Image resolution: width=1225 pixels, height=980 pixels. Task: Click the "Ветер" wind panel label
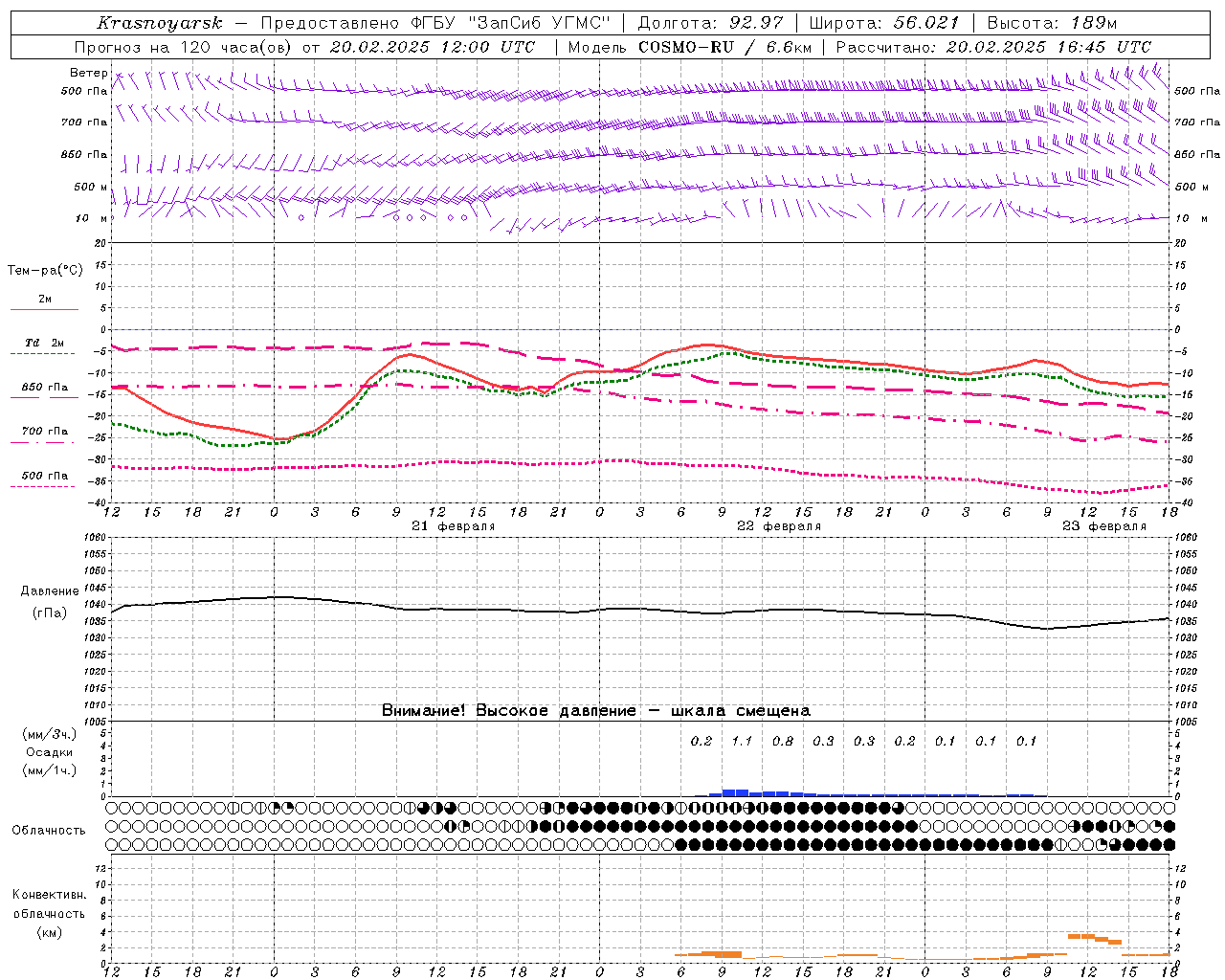click(88, 73)
